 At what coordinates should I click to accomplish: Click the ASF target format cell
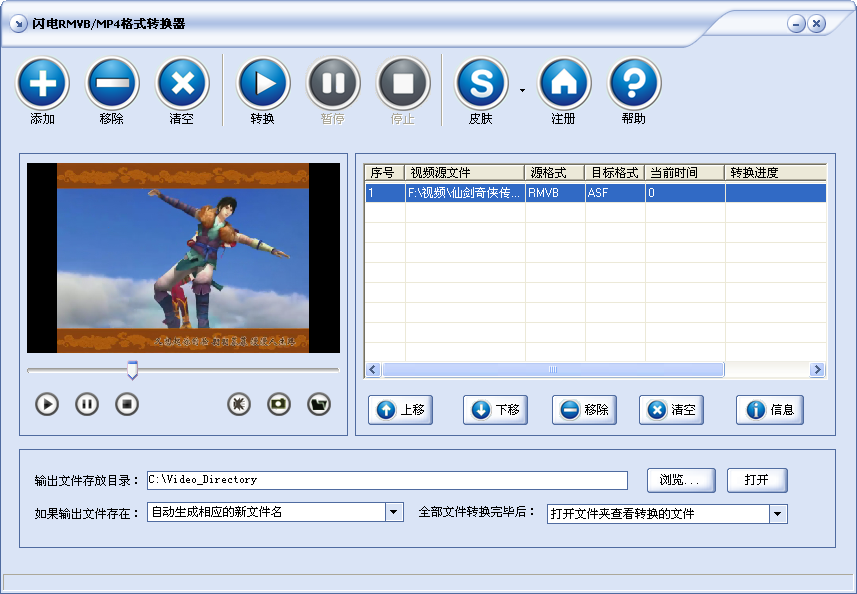tap(615, 193)
